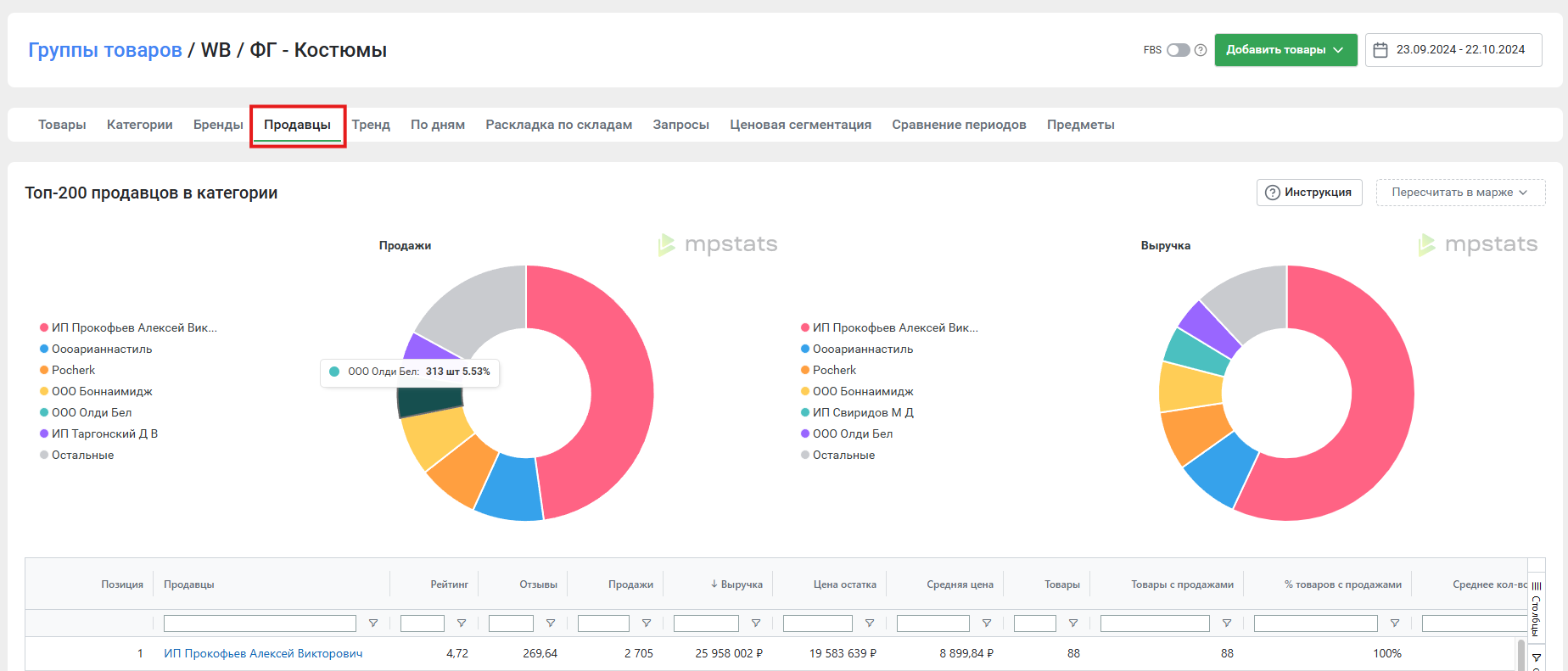Toggle ИП Таргонский Д В legend item
This screenshot has width=1568, height=671.
(x=98, y=433)
